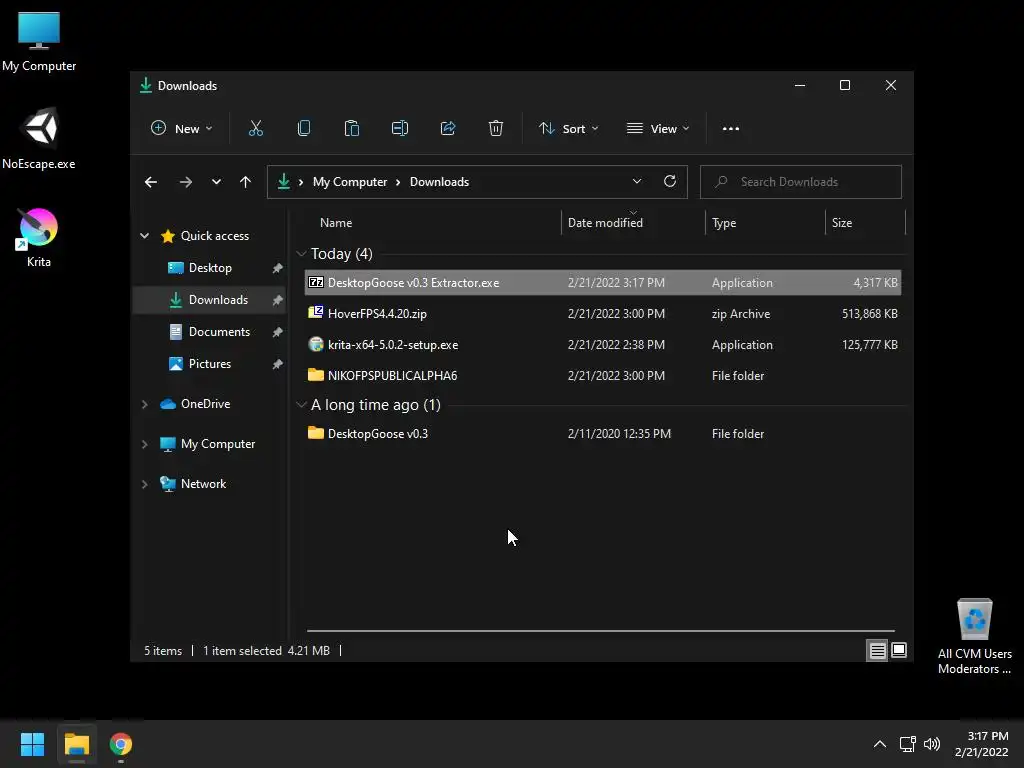This screenshot has height=768, width=1024.
Task: Go forward with the right arrow
Action: tap(185, 182)
